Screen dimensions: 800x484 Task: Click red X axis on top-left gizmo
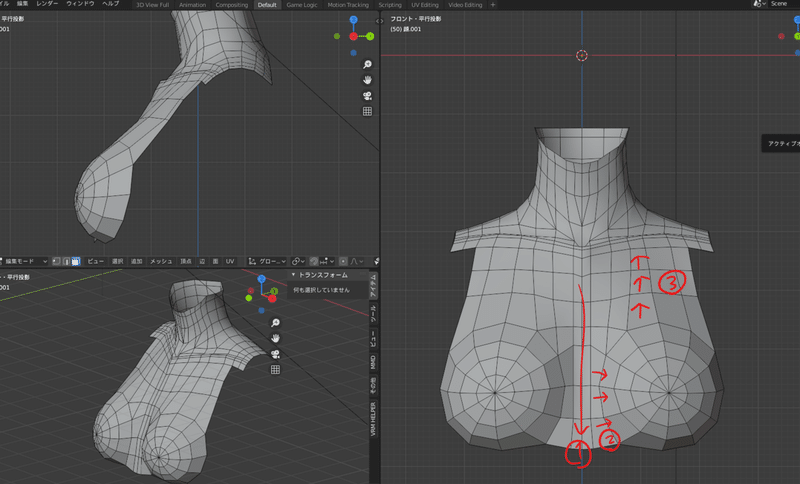(x=353, y=36)
